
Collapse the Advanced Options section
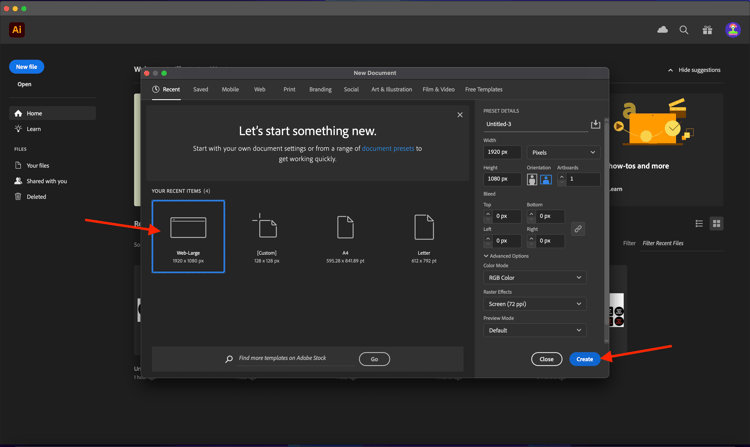coord(507,256)
